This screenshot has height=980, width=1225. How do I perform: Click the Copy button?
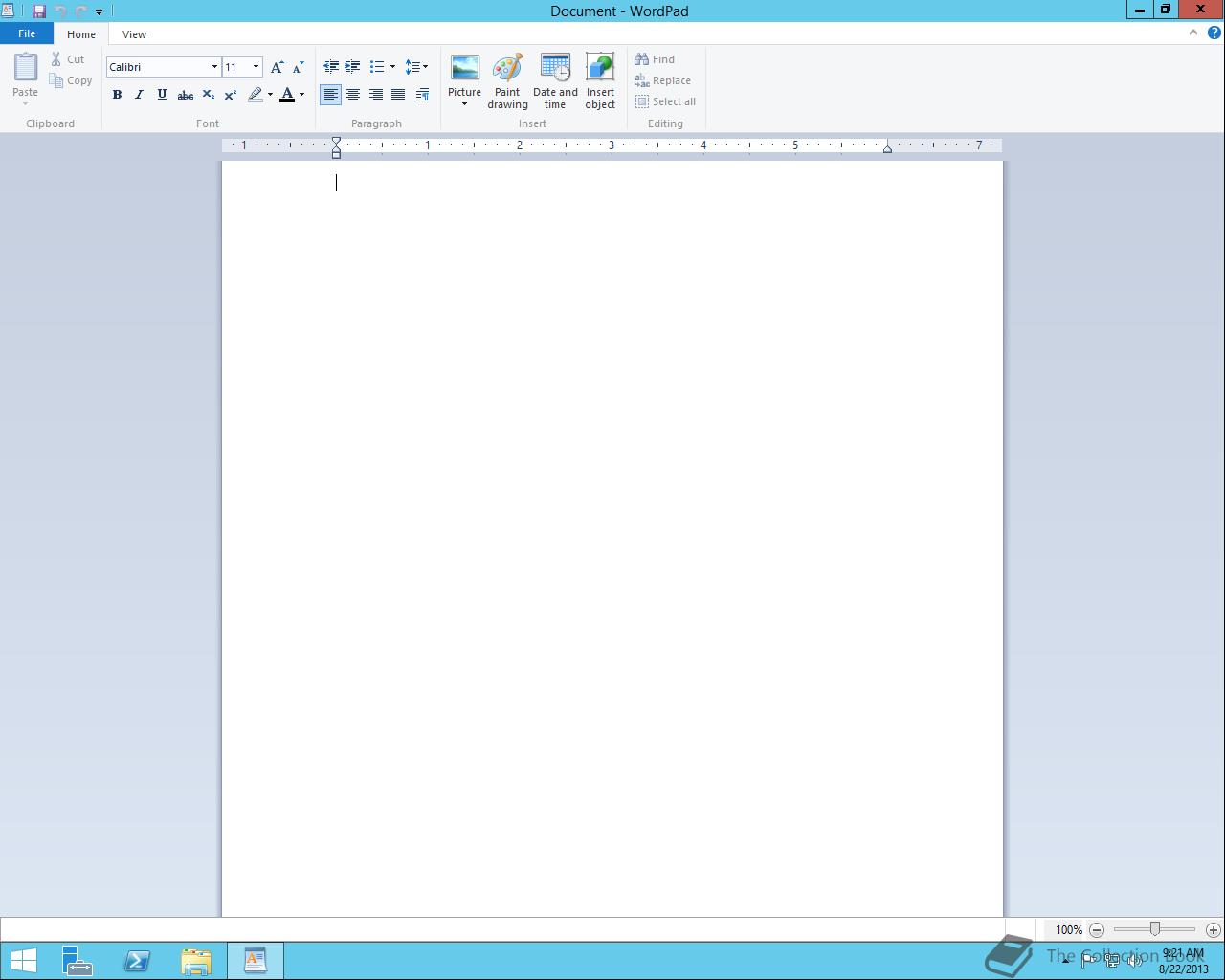click(x=71, y=80)
